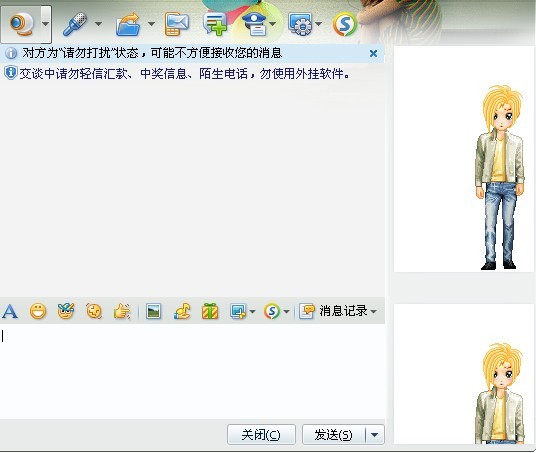Open Sogou search icon in top toolbar

[x=345, y=24]
